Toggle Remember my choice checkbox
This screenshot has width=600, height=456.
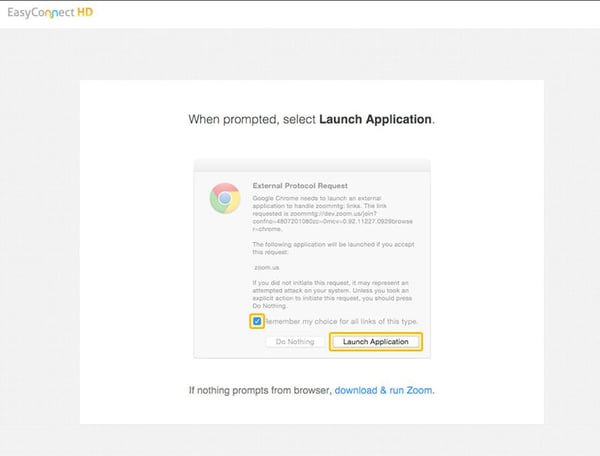[257, 321]
